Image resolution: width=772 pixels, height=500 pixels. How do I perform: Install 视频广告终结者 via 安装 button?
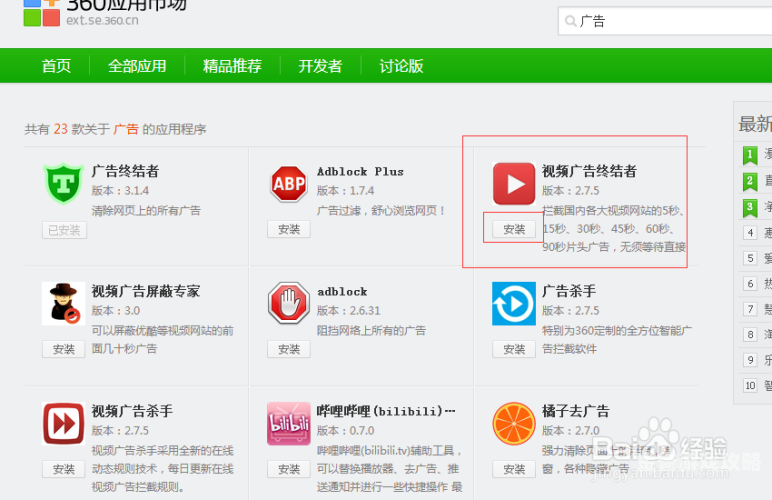(x=514, y=229)
